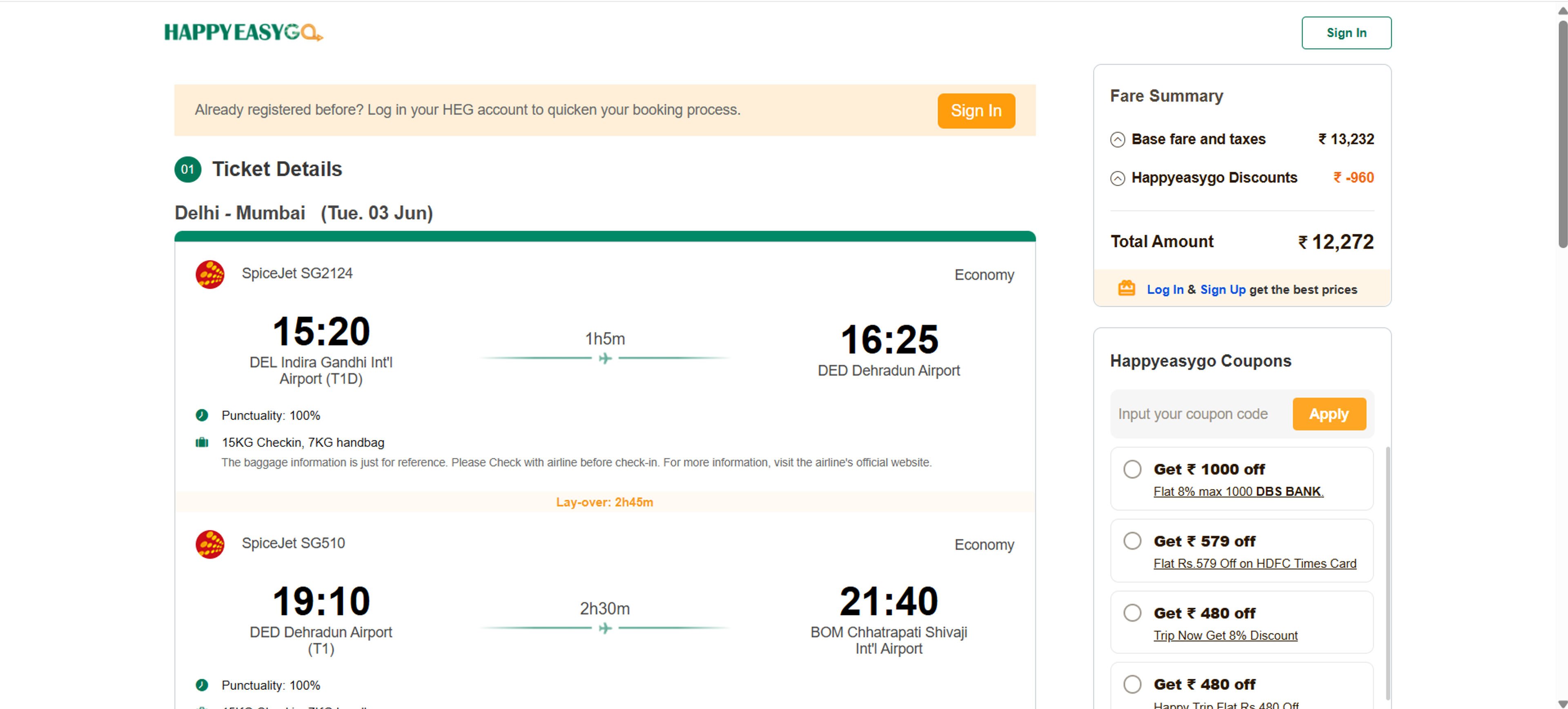Click the 15KG Checkin, 7KG handbag text
Viewport: 1568px width, 709px height.
point(303,442)
